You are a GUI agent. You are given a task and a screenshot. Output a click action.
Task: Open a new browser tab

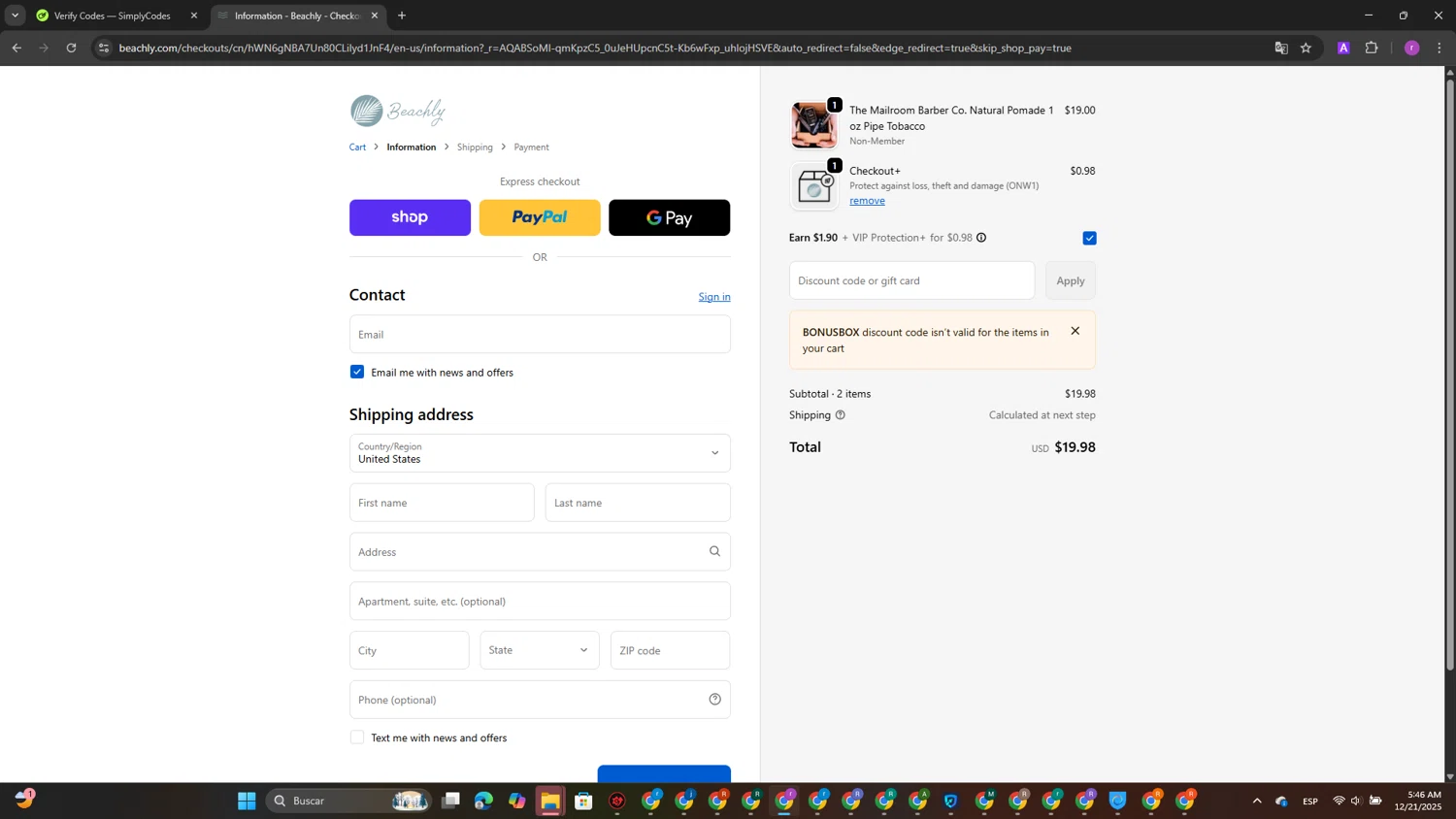pyautogui.click(x=402, y=16)
